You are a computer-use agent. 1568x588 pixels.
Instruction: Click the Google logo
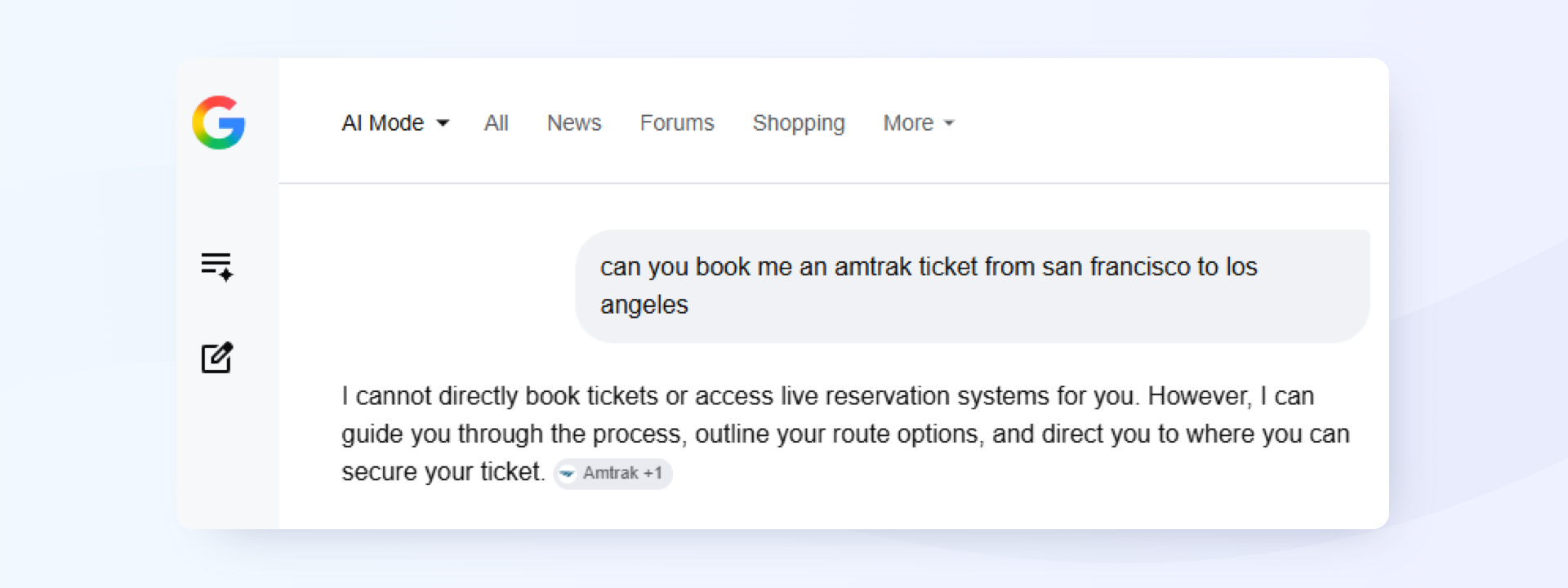tap(219, 122)
